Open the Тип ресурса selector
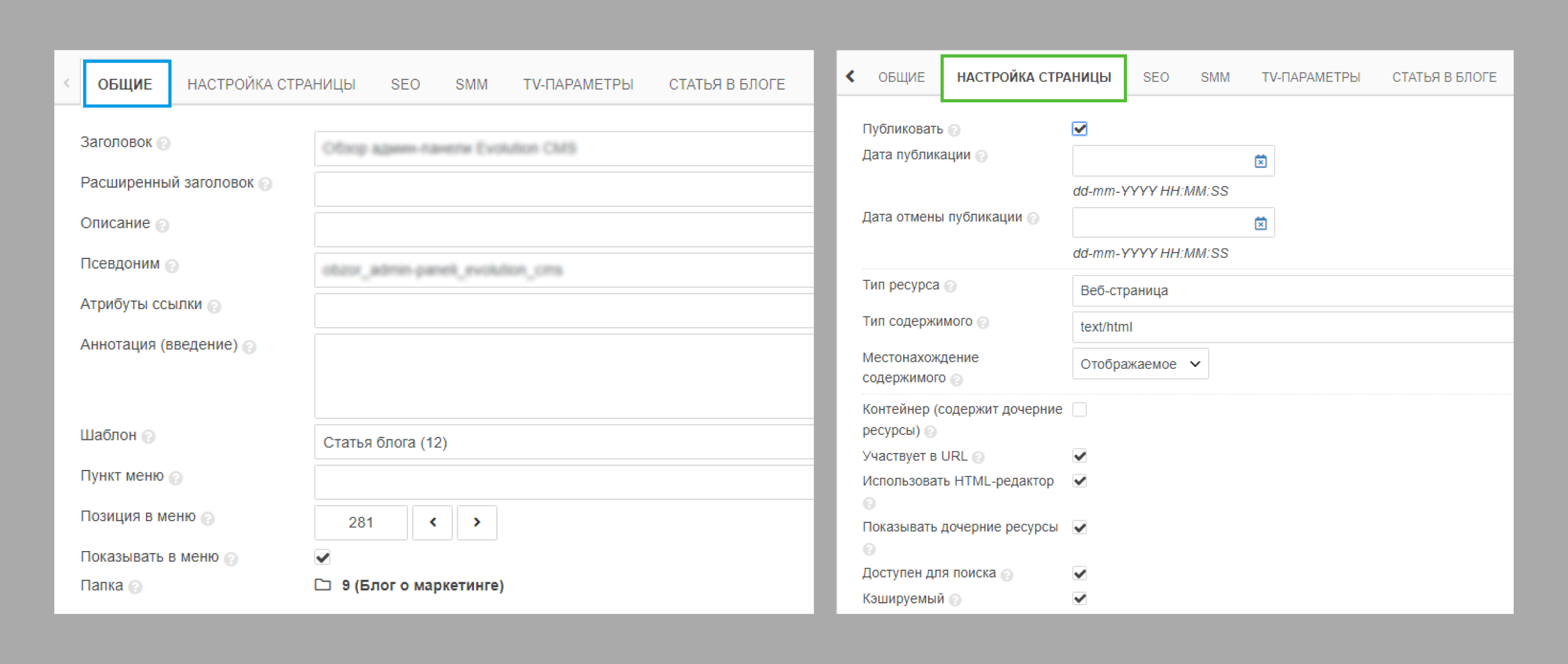The height and width of the screenshot is (664, 1568). (1291, 291)
